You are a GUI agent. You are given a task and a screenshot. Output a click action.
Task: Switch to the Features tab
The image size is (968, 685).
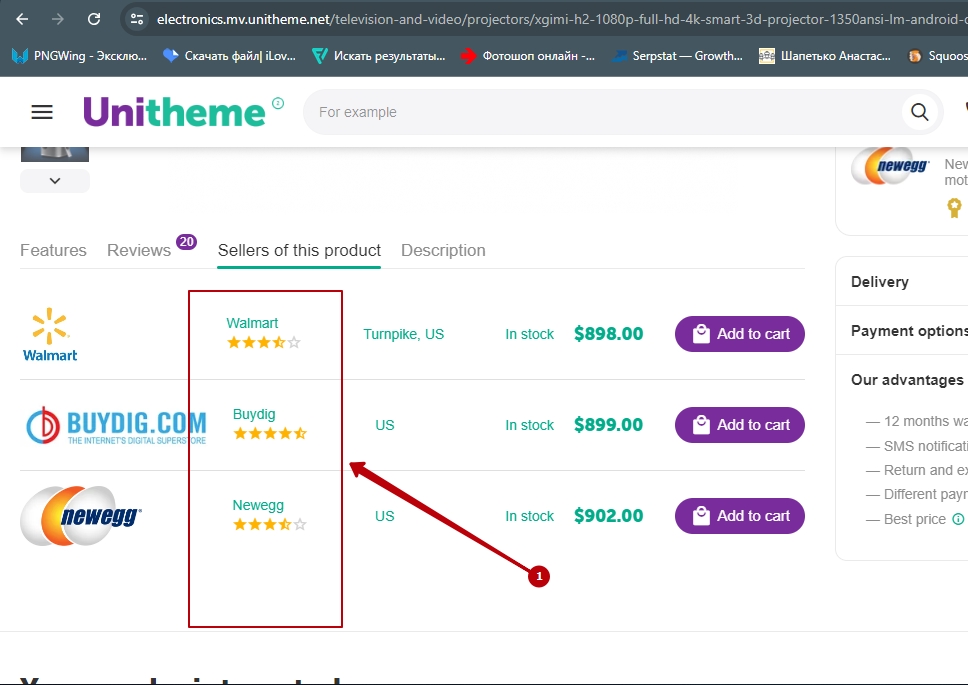click(x=53, y=250)
